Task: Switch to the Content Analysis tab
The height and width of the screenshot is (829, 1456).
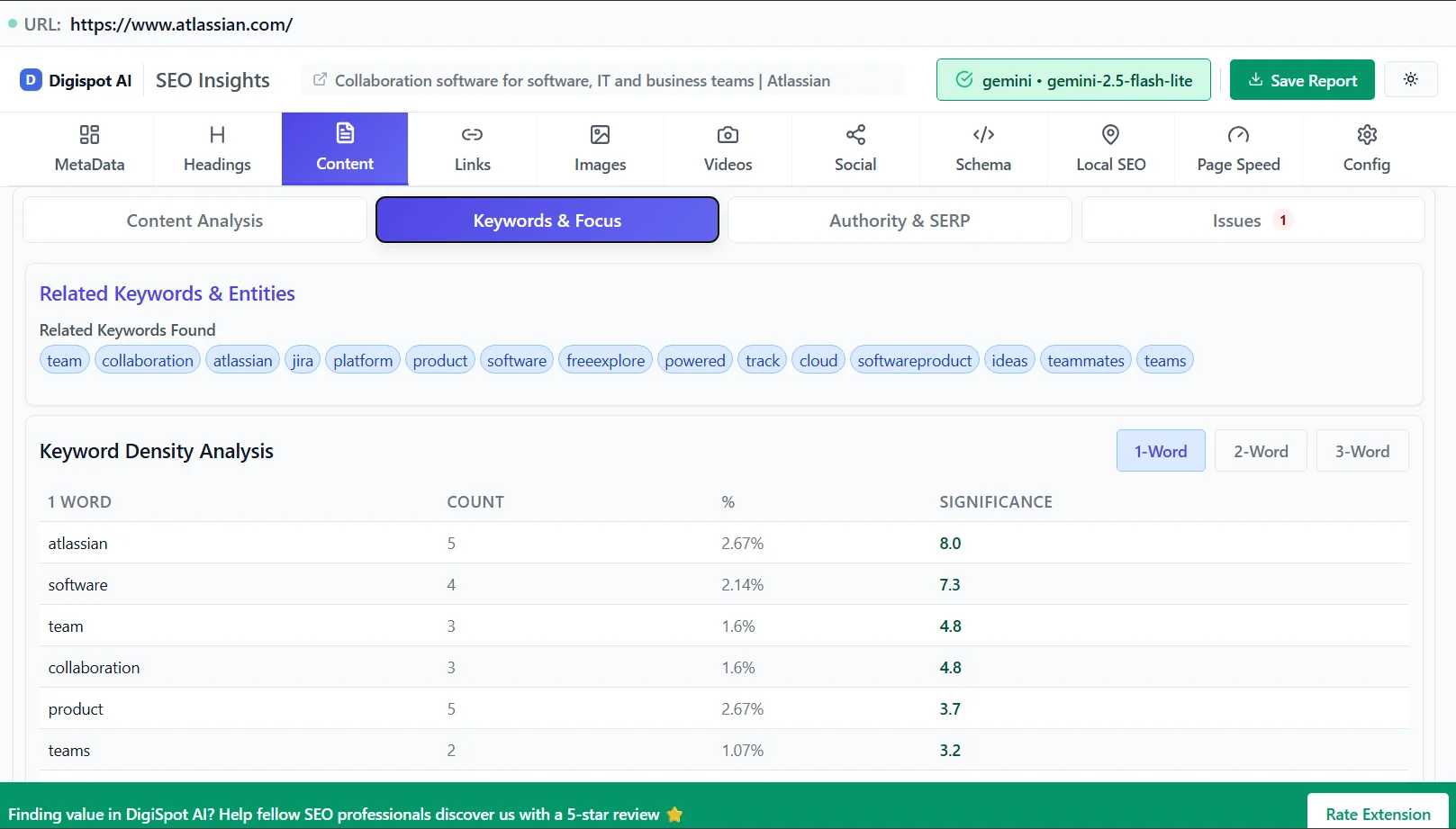Action: pos(194,220)
